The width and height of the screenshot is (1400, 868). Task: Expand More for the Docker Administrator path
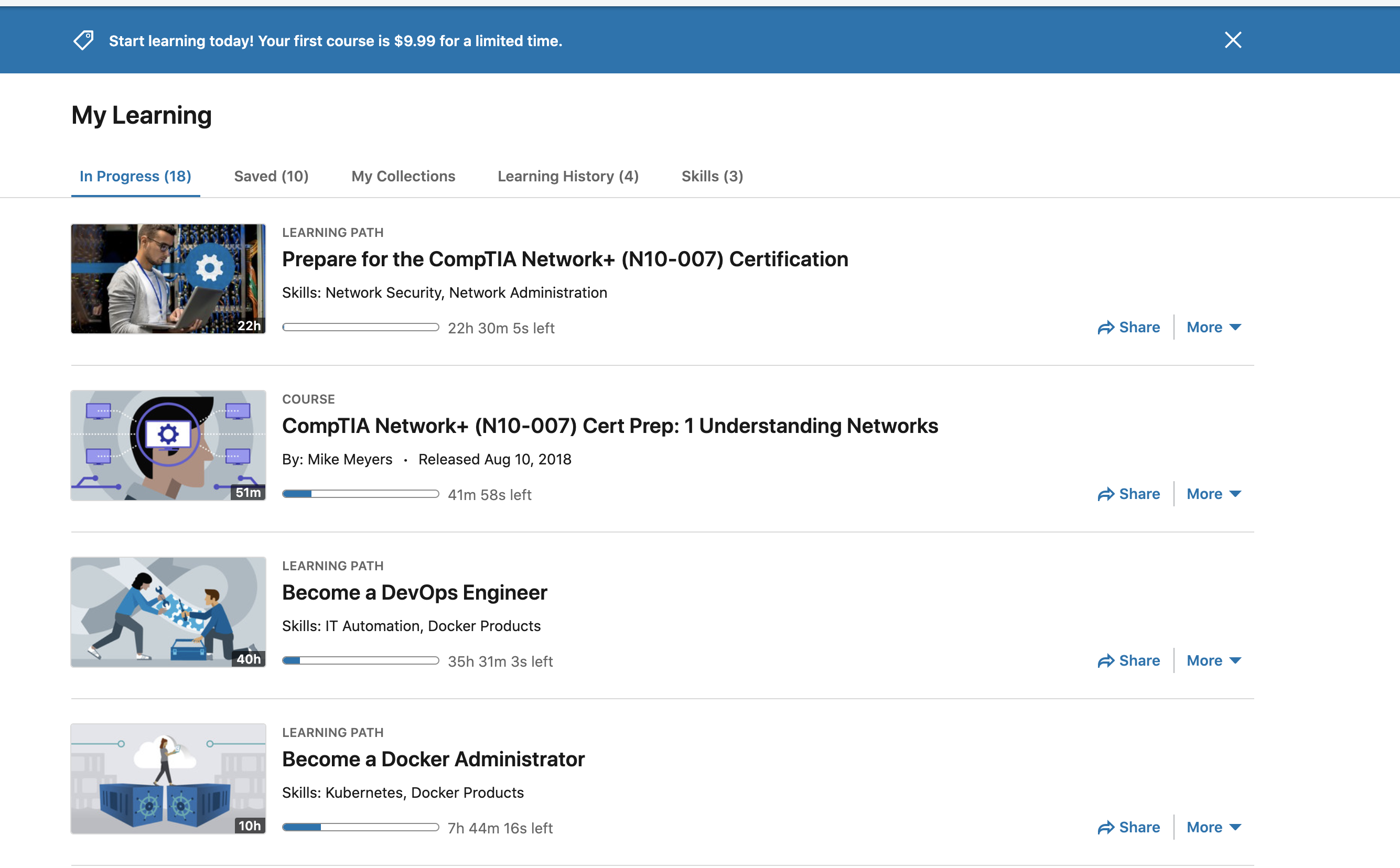1213,827
